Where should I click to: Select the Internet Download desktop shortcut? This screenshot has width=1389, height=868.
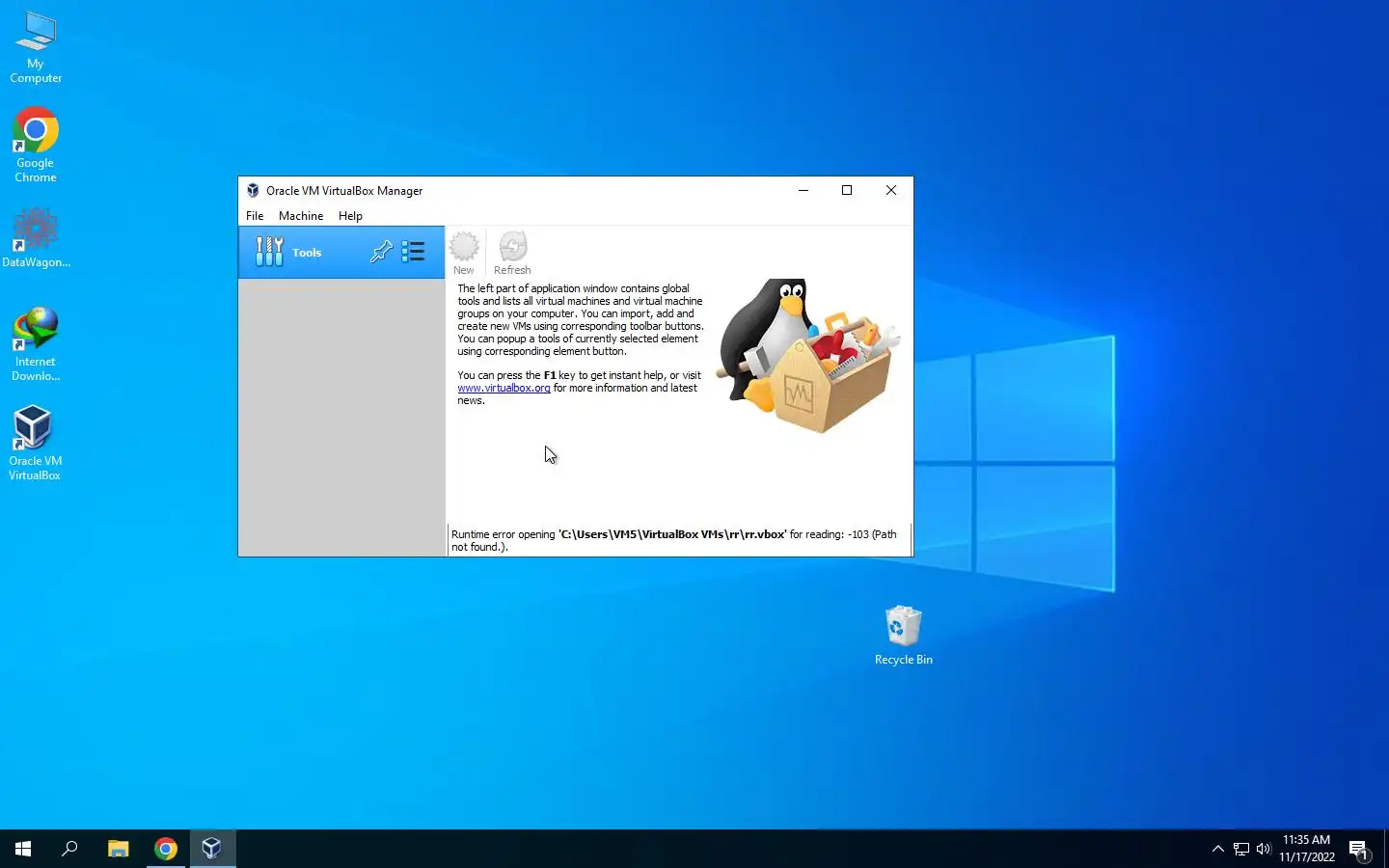[36, 344]
